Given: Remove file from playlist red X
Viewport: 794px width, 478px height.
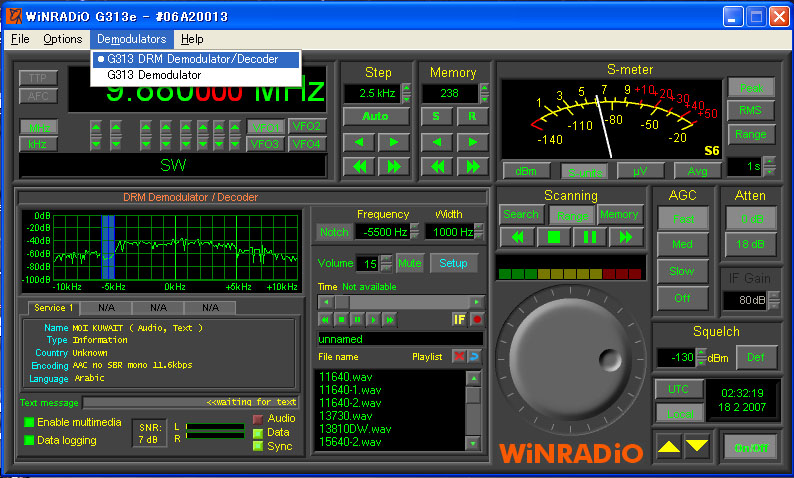Looking at the screenshot, I should (459, 356).
